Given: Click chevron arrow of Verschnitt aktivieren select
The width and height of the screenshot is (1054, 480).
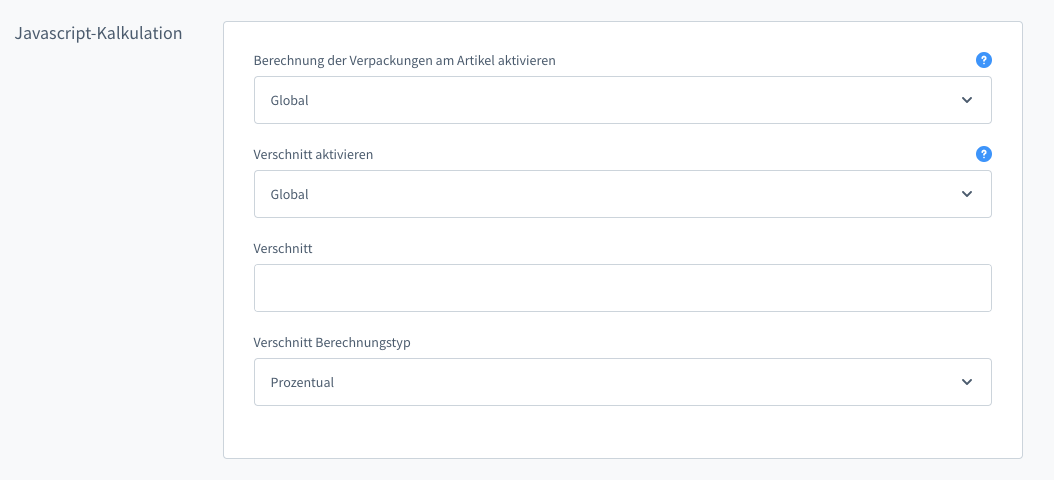Looking at the screenshot, I should [x=966, y=194].
